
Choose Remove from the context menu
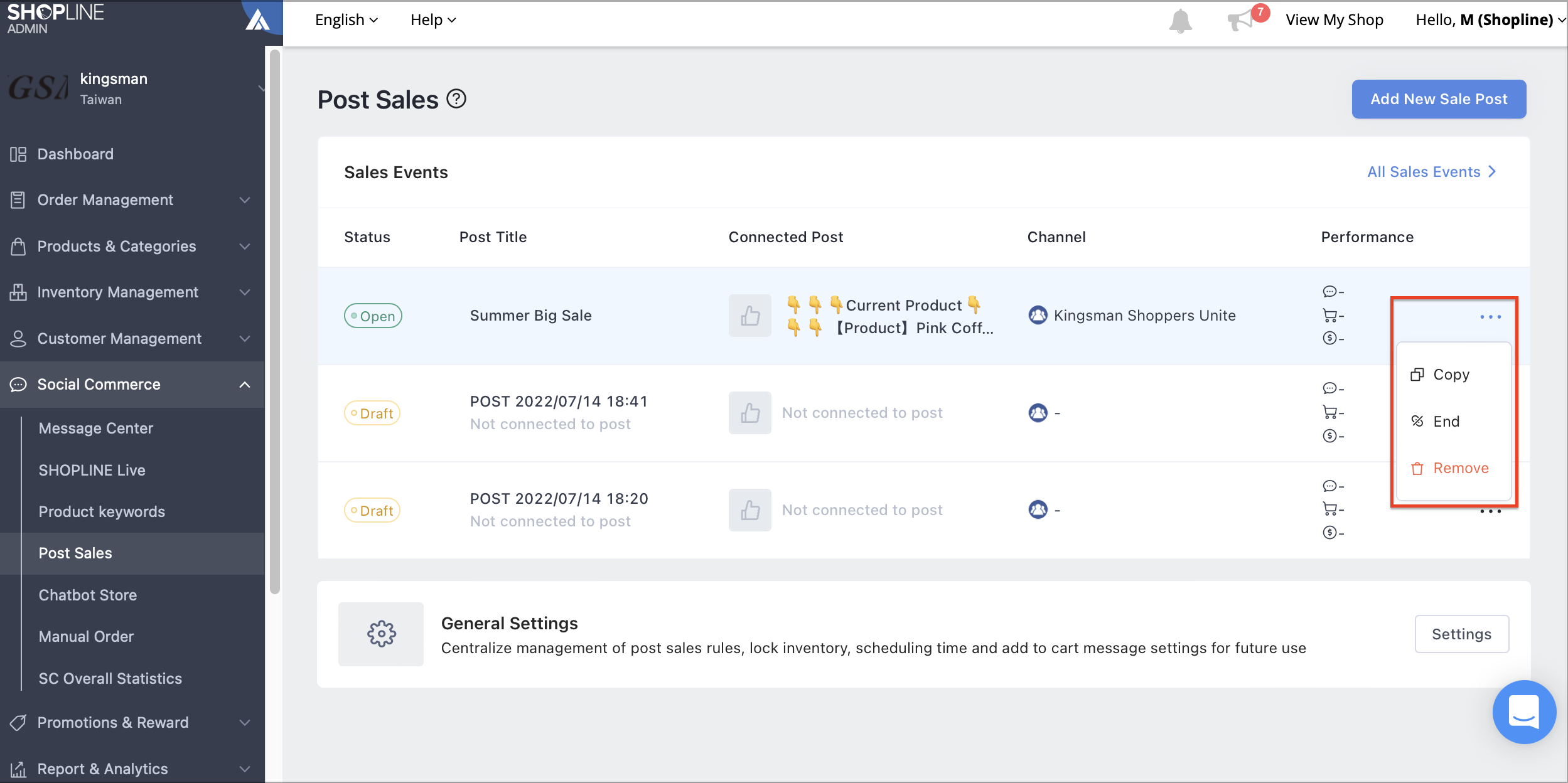pyautogui.click(x=1453, y=468)
